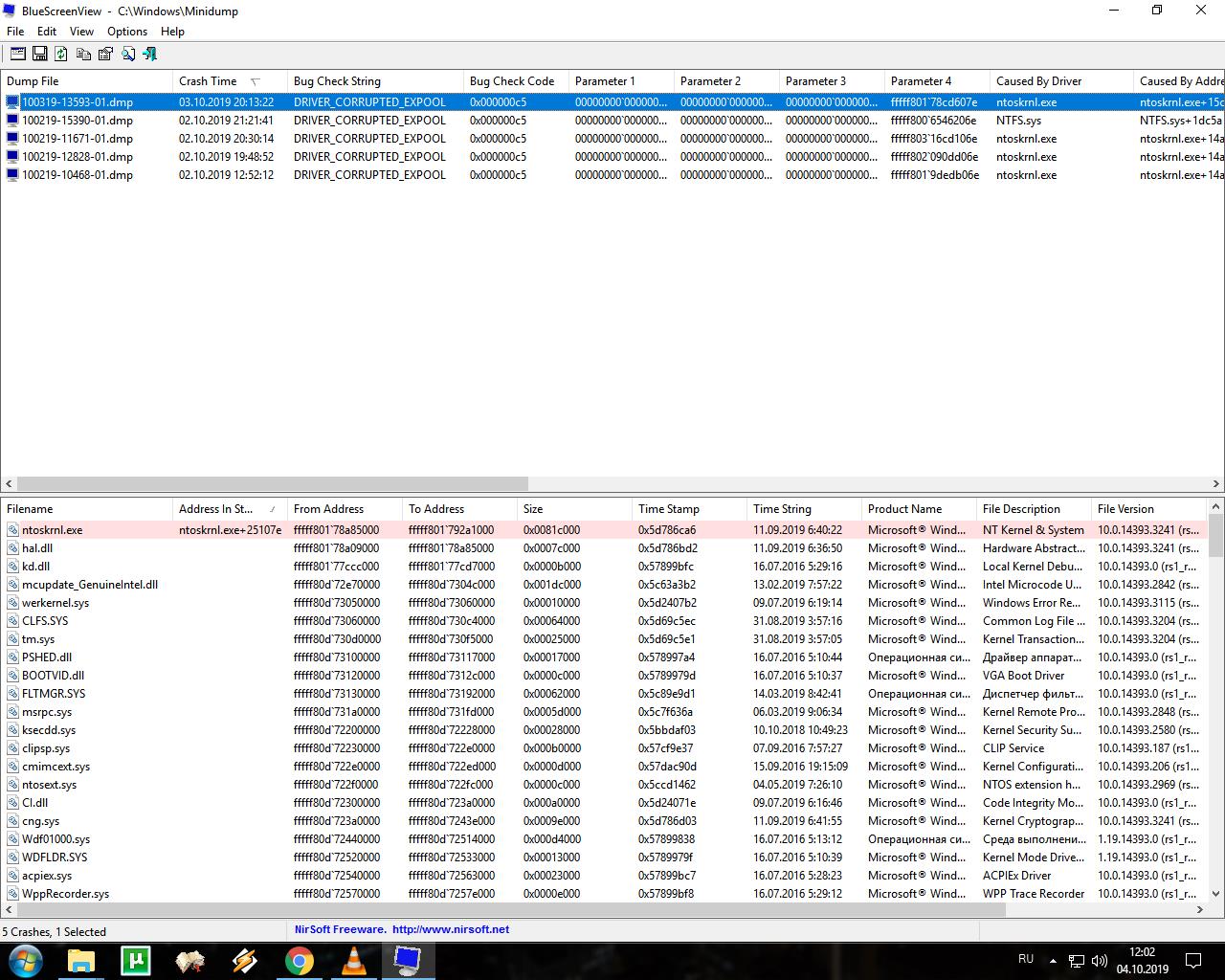Select ntoskrnl.exe row in lower pane
The width and height of the screenshot is (1225, 980).
click(604, 530)
